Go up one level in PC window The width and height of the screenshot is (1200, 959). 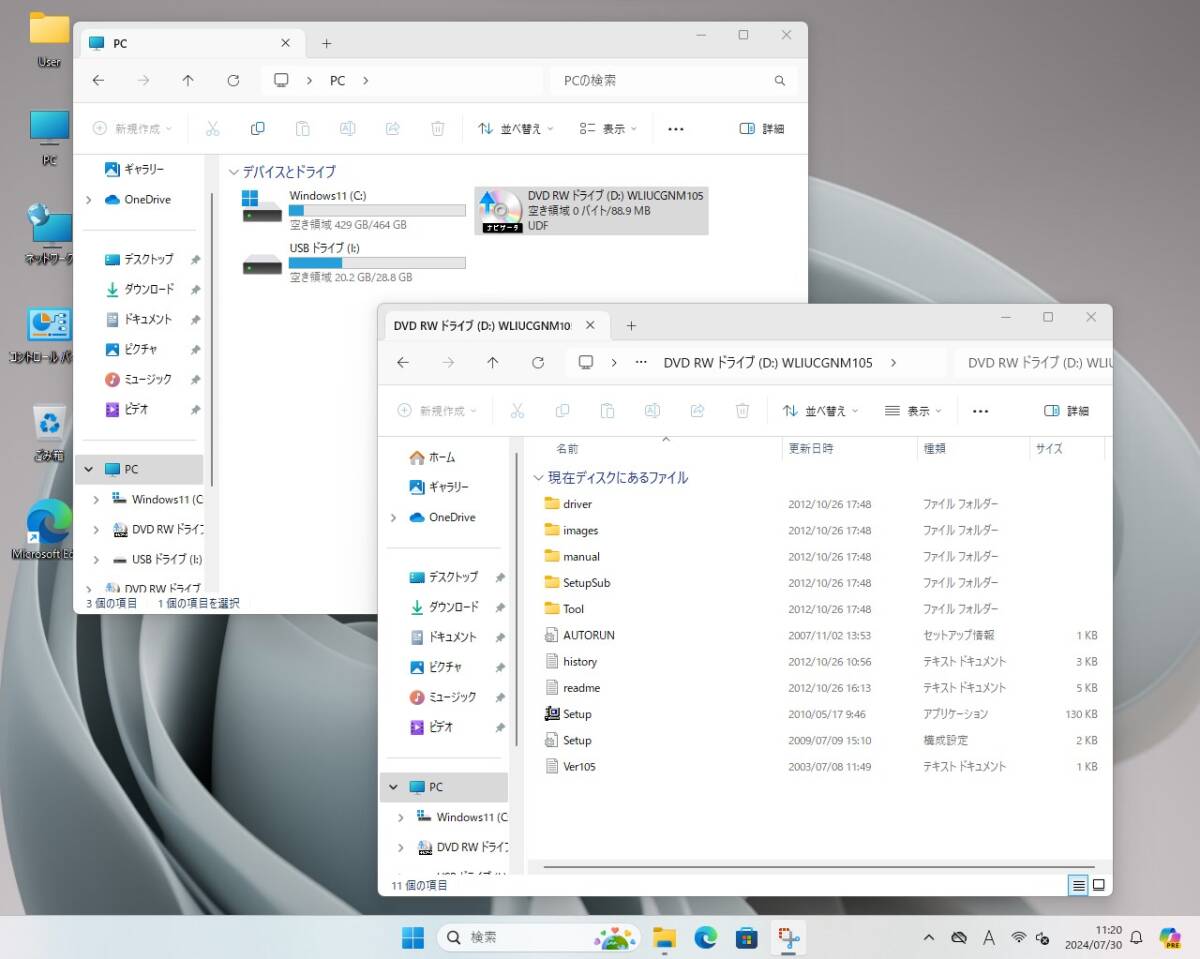pos(188,80)
